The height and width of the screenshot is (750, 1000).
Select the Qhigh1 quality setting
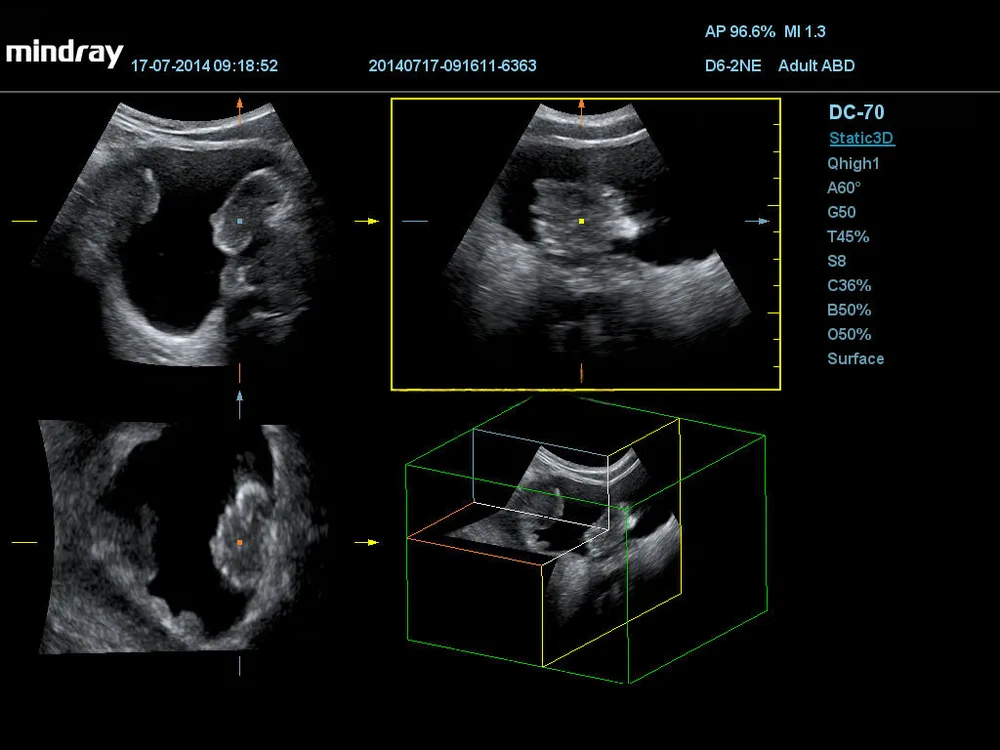[853, 163]
